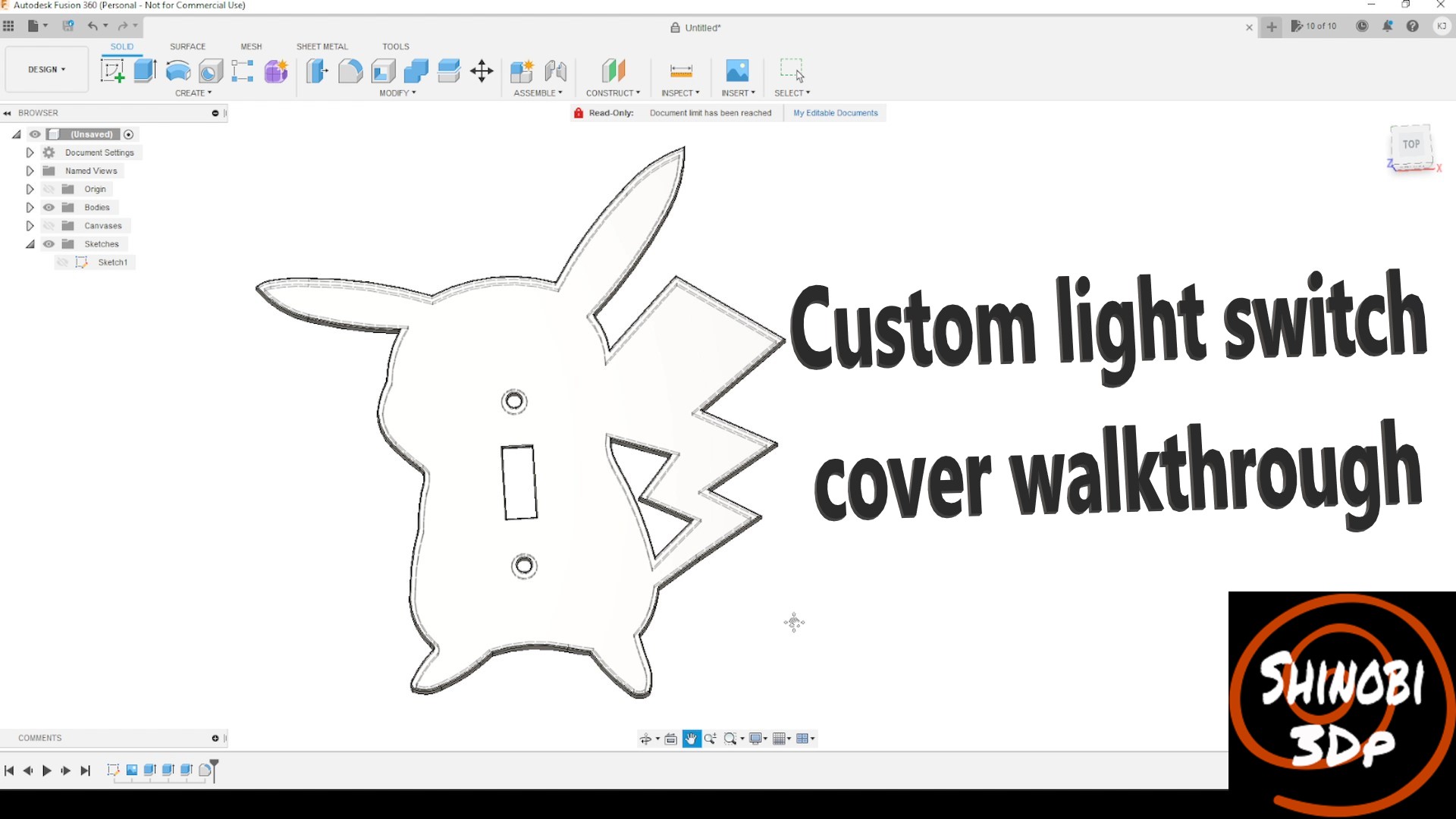Select the Move/Copy tool
This screenshot has height=819, width=1456.
pyautogui.click(x=482, y=71)
